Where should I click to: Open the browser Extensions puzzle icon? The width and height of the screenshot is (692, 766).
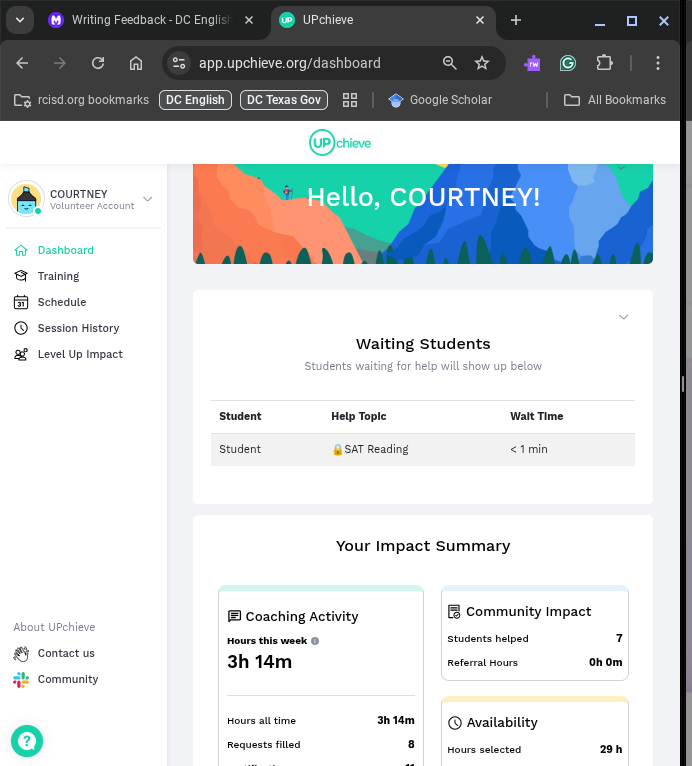[x=603, y=63]
